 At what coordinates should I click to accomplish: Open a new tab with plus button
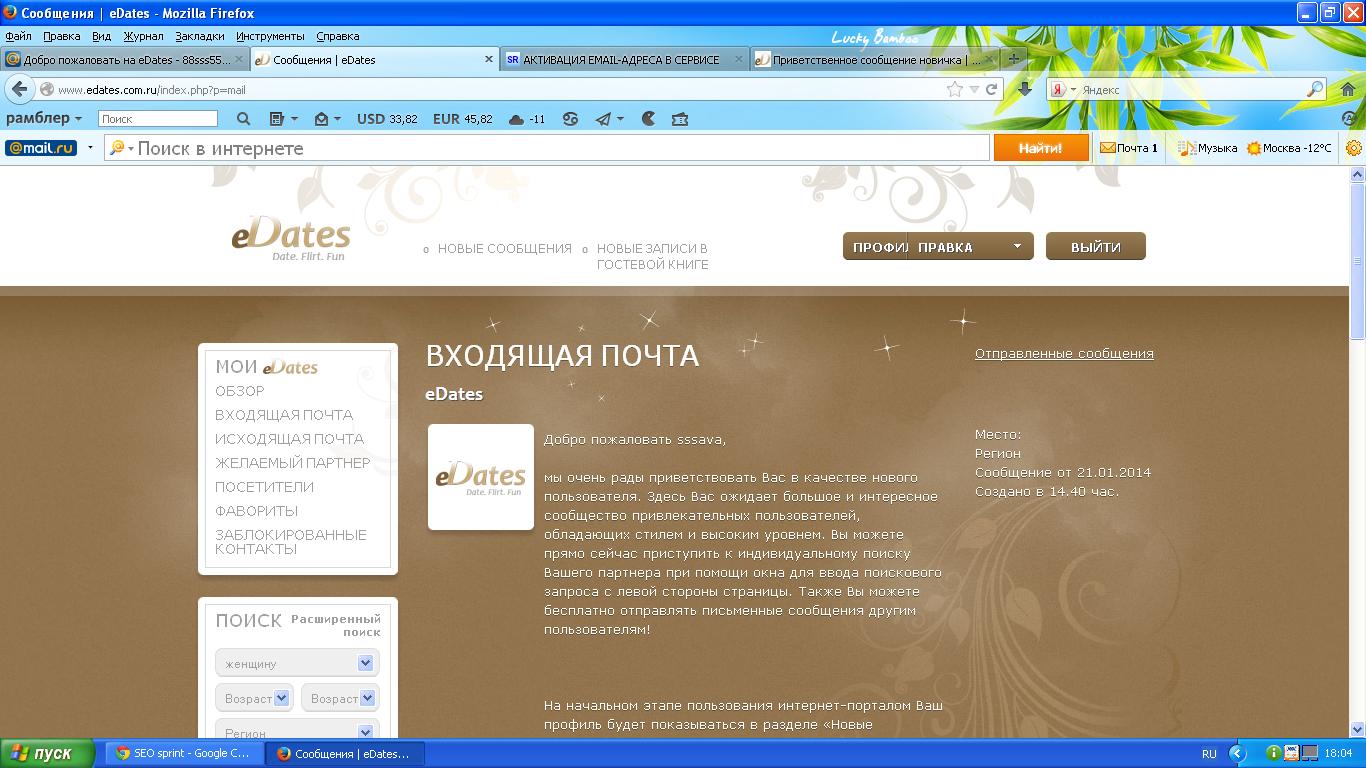pos(1014,59)
